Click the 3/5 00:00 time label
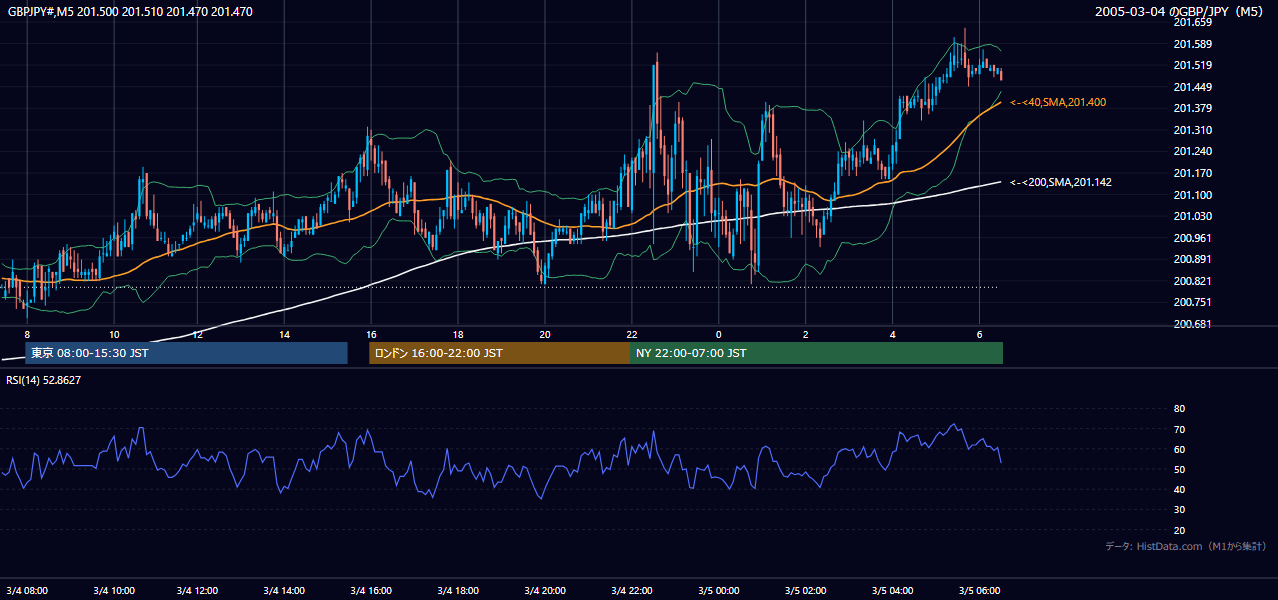The width and height of the screenshot is (1278, 600). (x=718, y=590)
